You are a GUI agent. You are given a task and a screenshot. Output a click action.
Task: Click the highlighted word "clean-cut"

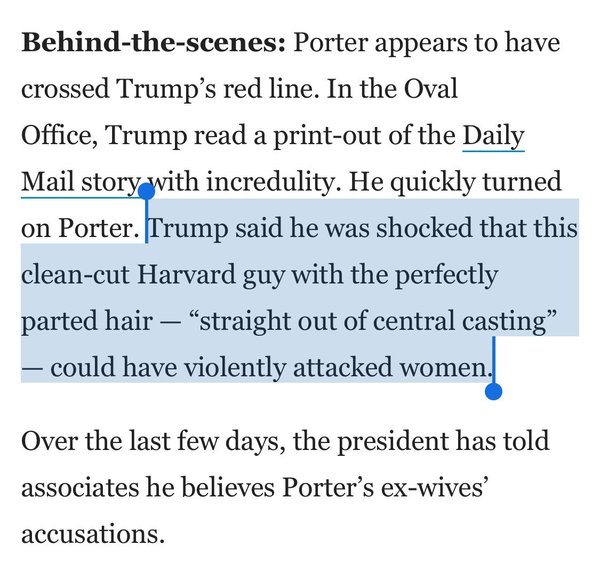73,274
